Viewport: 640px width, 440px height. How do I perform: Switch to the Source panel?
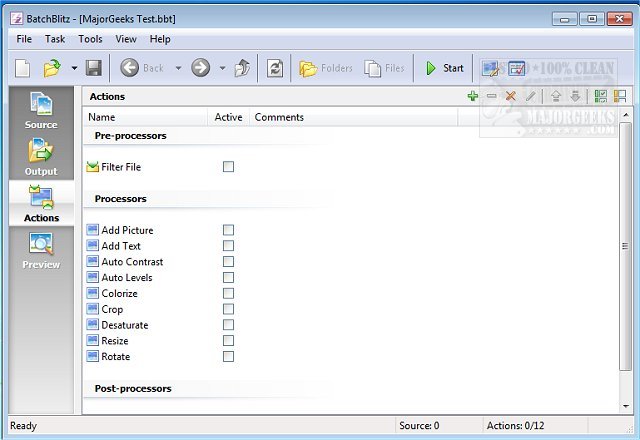41,110
